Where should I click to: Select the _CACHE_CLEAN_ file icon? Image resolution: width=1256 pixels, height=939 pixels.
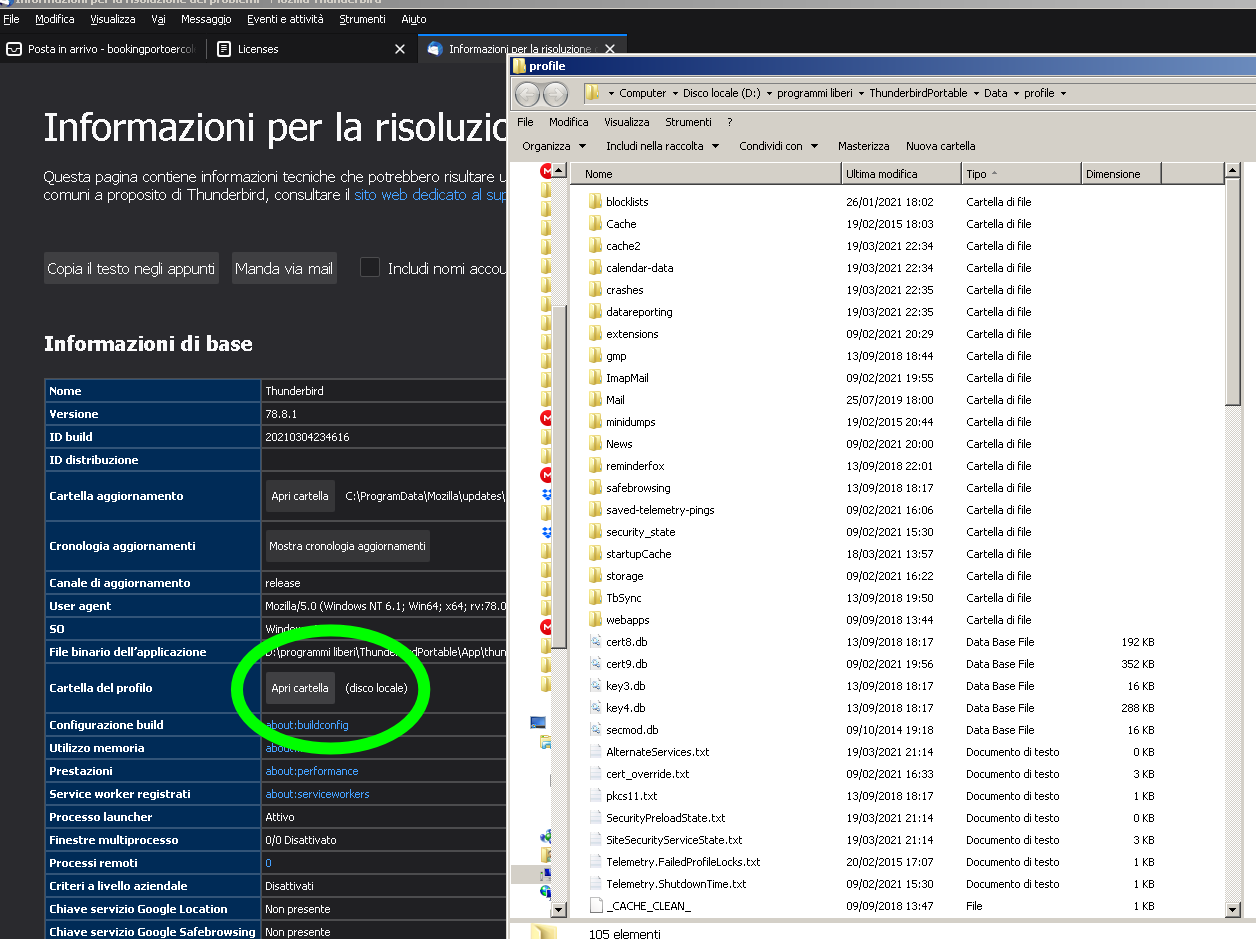coord(595,906)
